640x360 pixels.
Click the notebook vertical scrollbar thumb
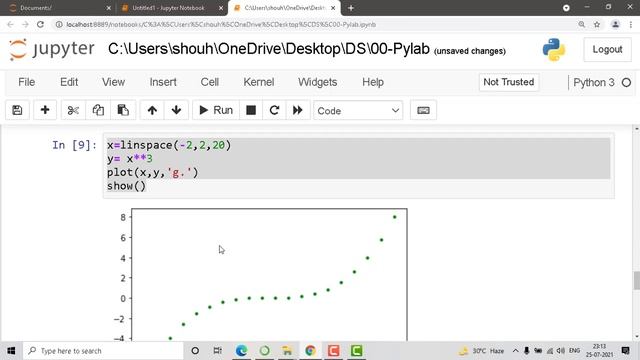coord(636,280)
